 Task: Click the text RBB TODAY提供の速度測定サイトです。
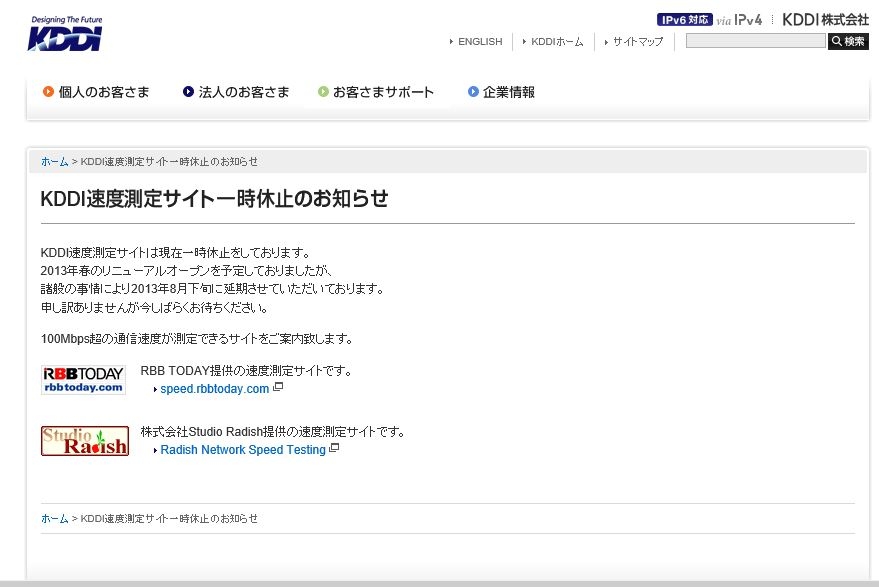pos(246,371)
